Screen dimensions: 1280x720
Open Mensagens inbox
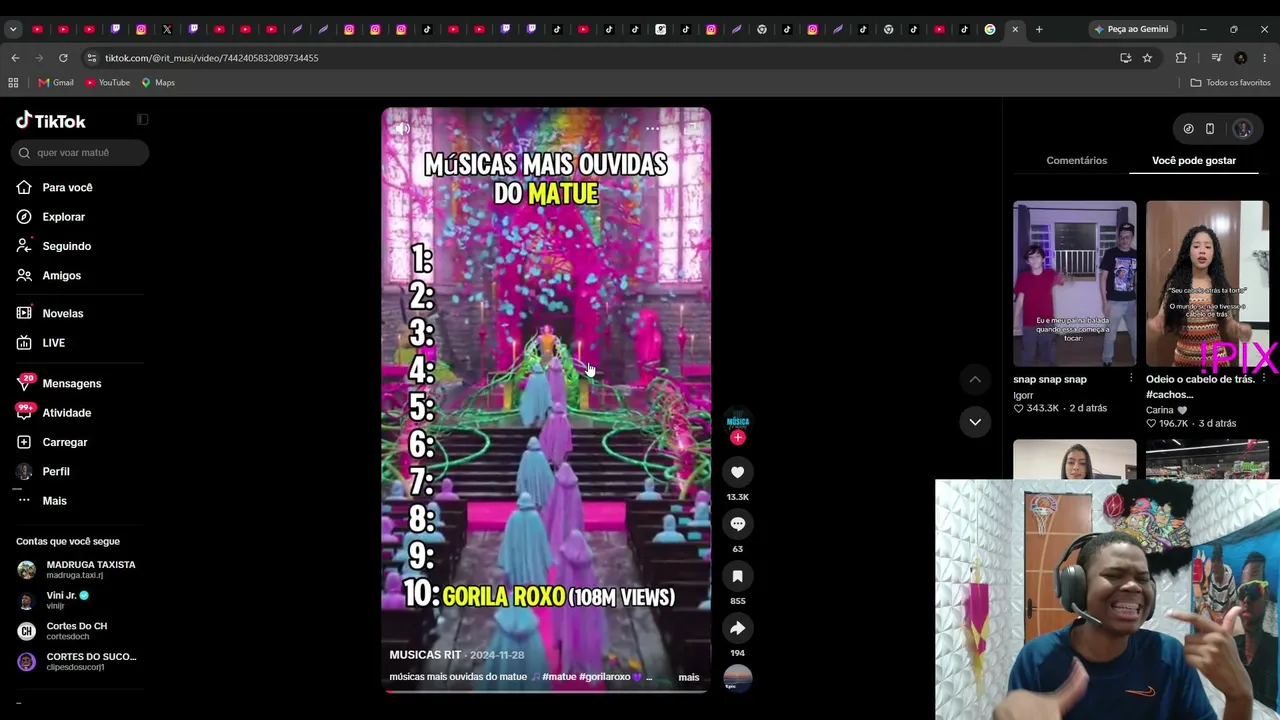pyautogui.click(x=71, y=384)
